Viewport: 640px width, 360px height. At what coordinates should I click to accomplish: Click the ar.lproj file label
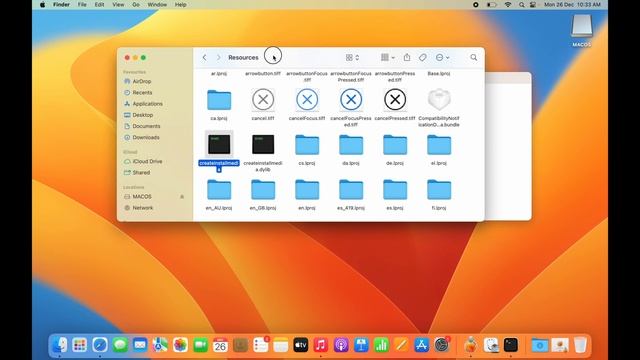tap(219, 73)
